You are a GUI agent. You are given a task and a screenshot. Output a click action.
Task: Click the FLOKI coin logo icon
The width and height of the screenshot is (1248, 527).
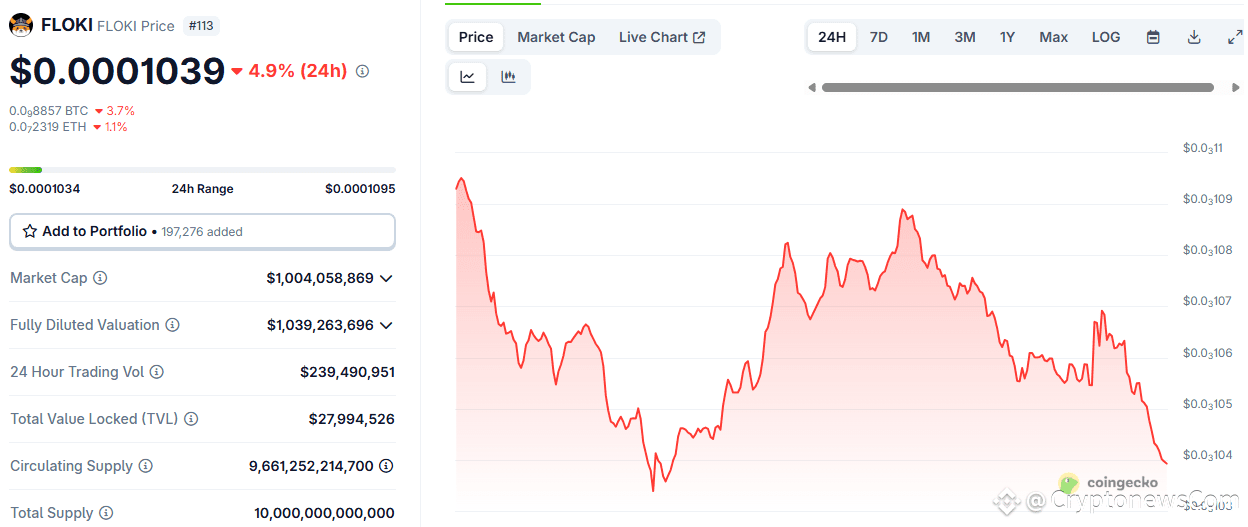(x=21, y=26)
